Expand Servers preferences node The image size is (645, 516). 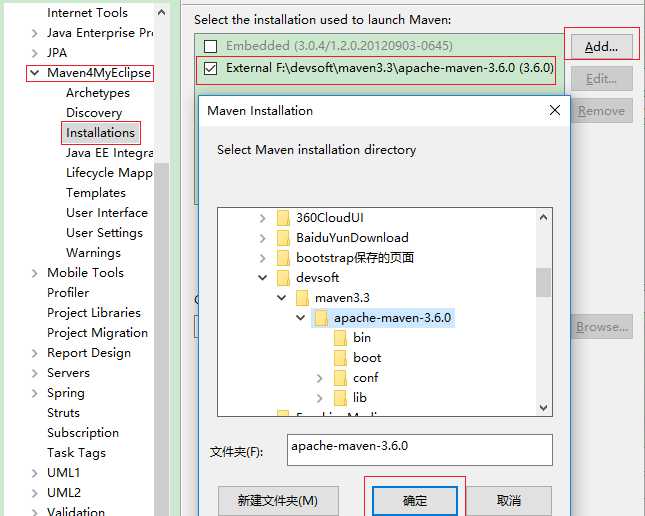point(35,373)
